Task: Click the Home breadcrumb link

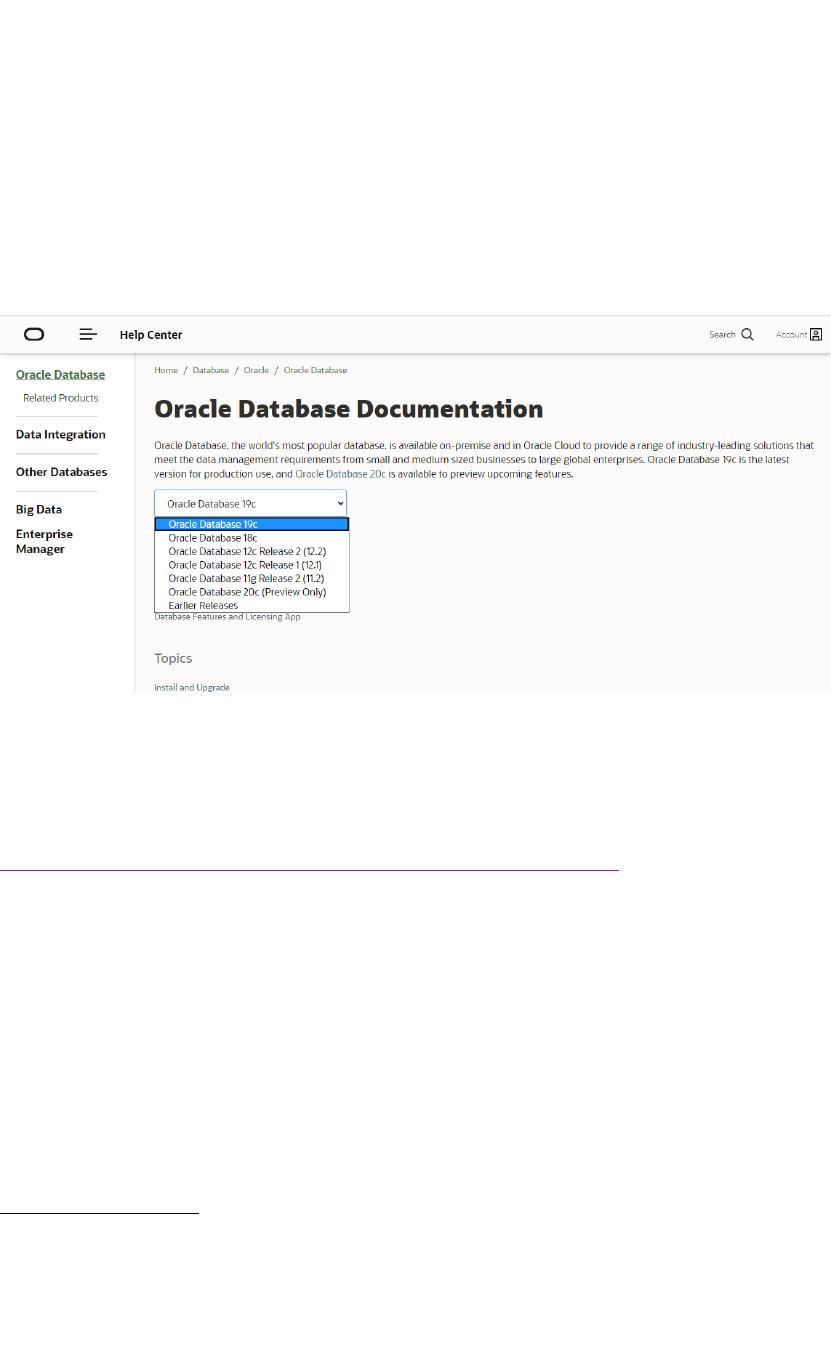Action: click(166, 370)
